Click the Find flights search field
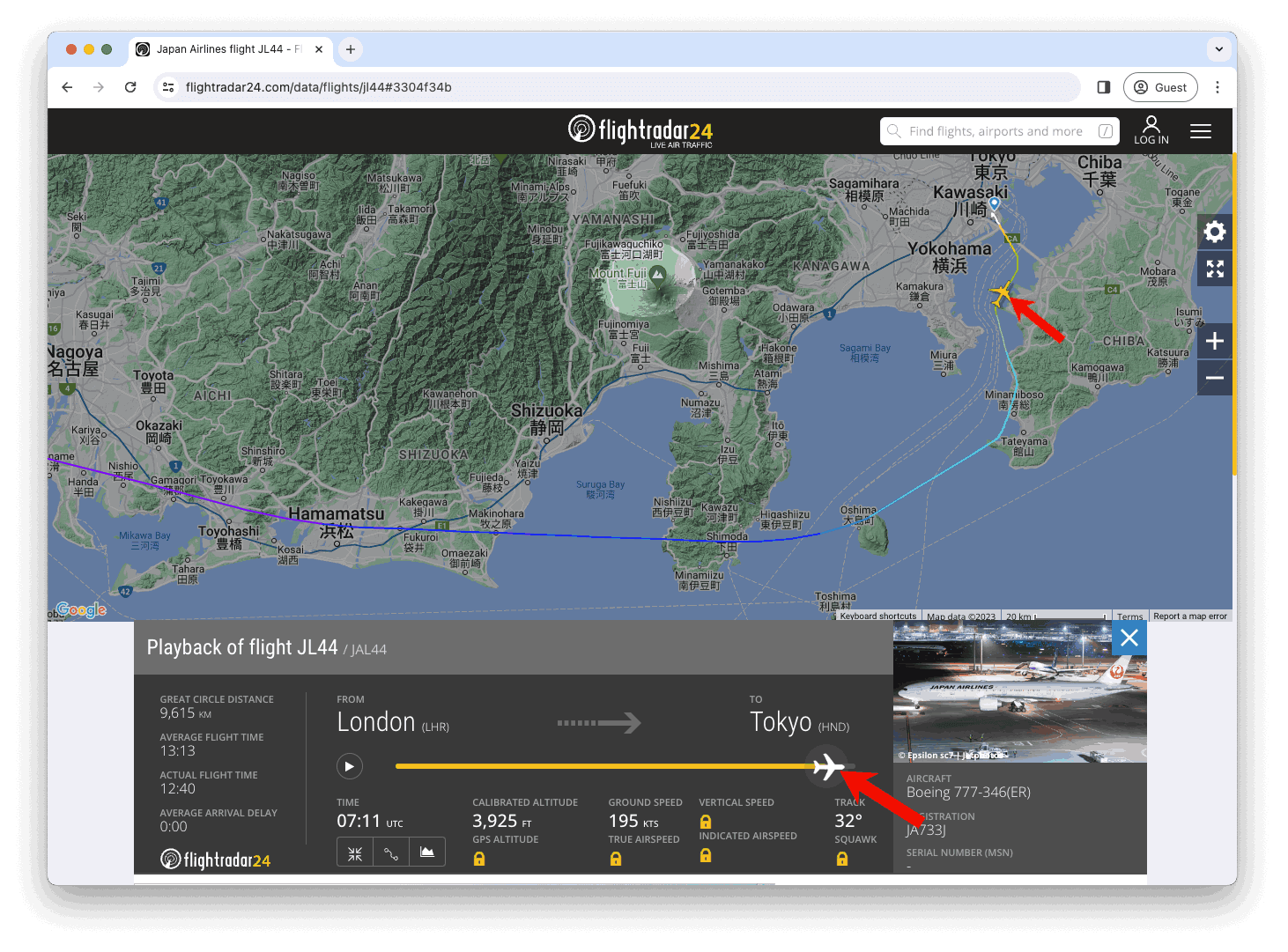The image size is (1288, 952). (x=996, y=131)
